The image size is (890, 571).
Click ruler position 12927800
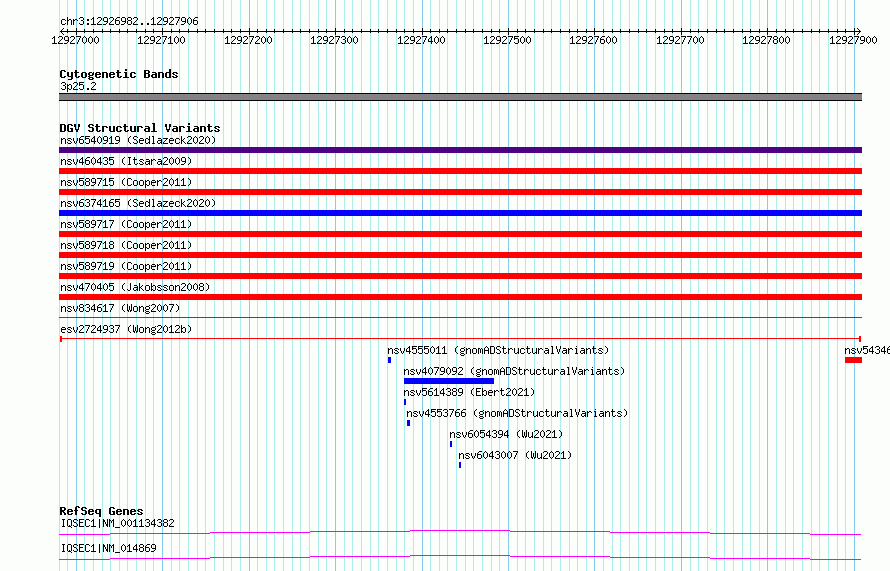pos(767,40)
